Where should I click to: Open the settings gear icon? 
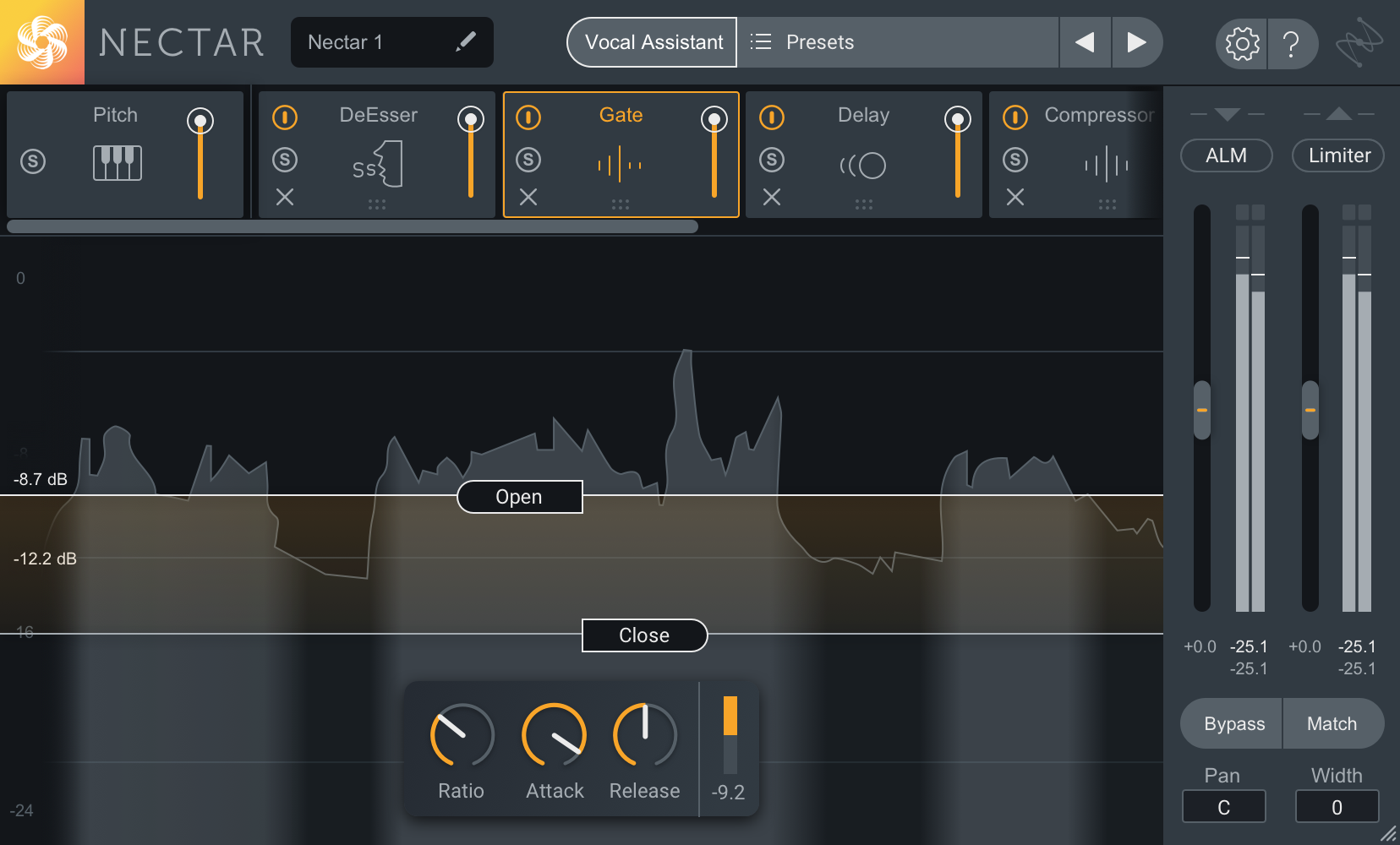[x=1242, y=43]
